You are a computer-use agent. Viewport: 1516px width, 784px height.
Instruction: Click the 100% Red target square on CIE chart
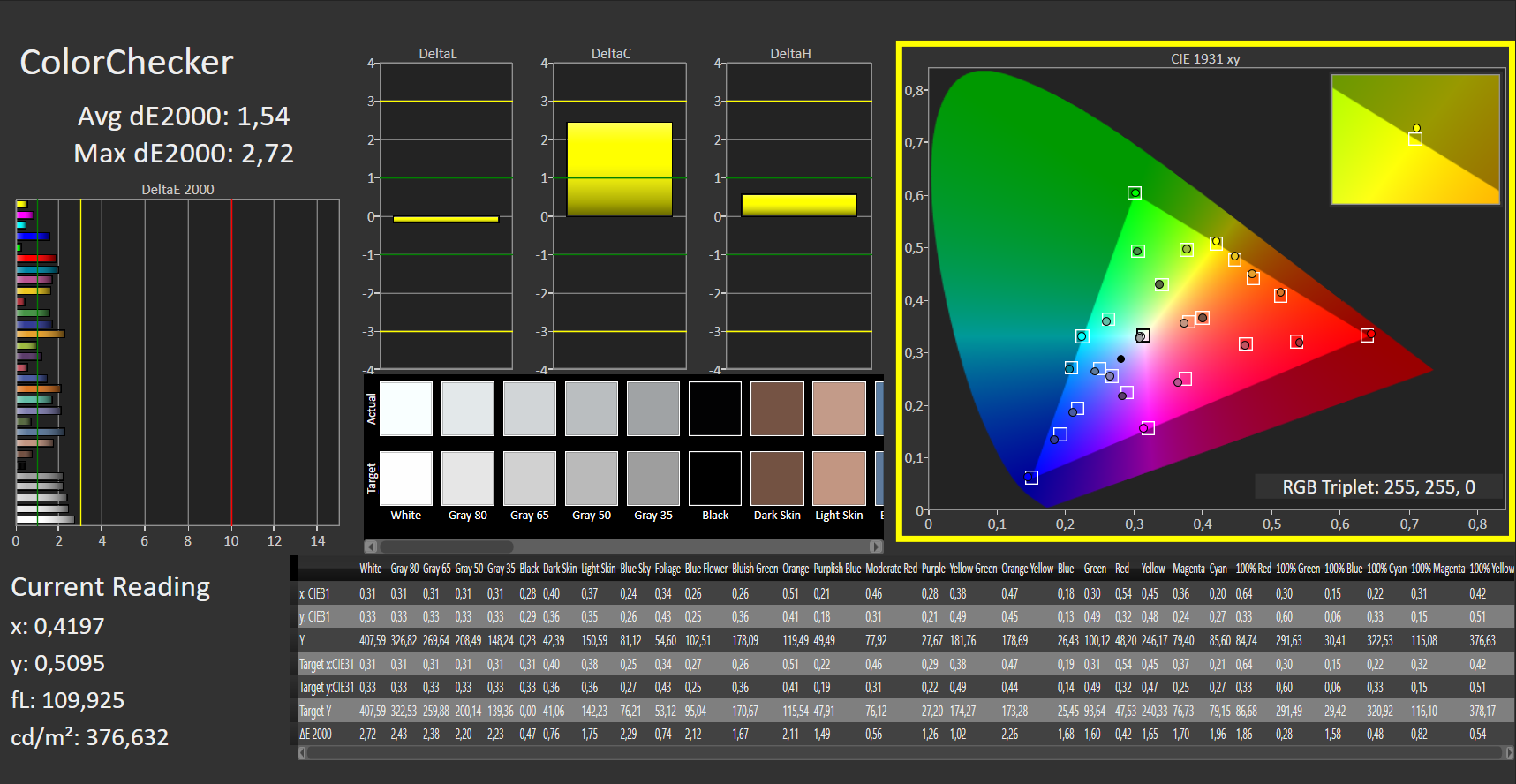[x=1367, y=335]
